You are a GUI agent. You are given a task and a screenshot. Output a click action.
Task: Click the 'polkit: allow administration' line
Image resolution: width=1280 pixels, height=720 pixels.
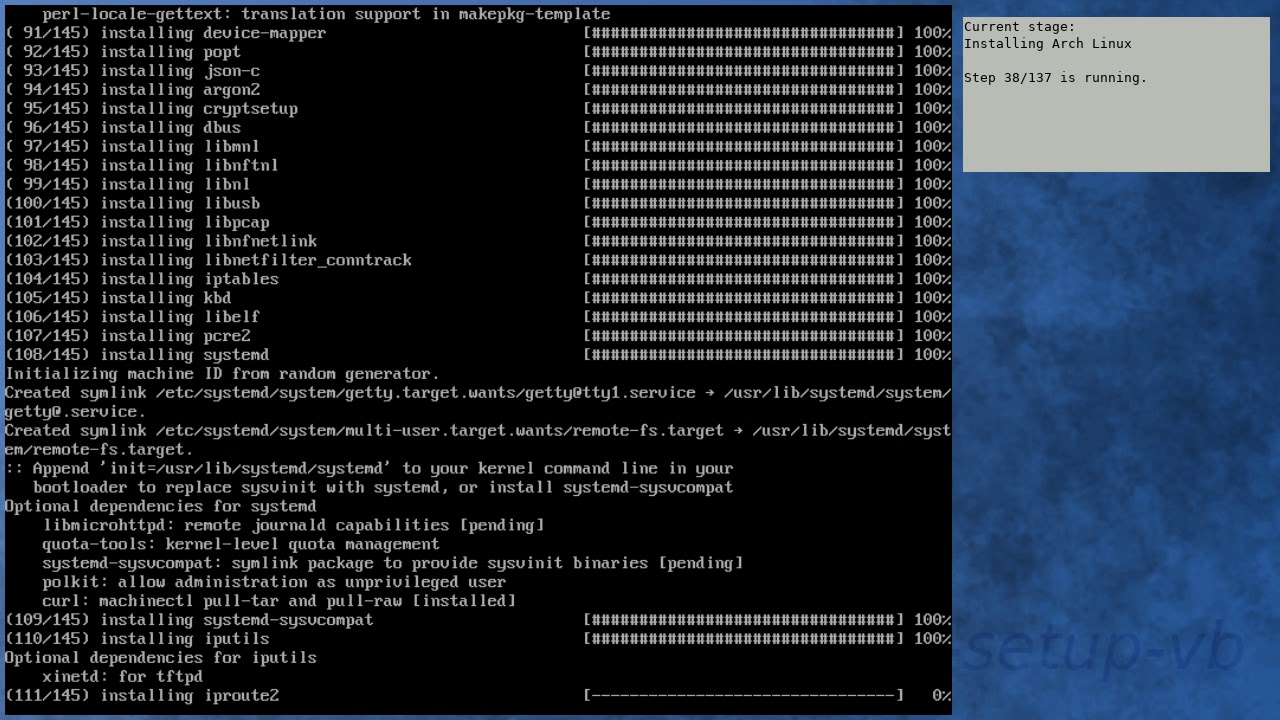(x=274, y=583)
